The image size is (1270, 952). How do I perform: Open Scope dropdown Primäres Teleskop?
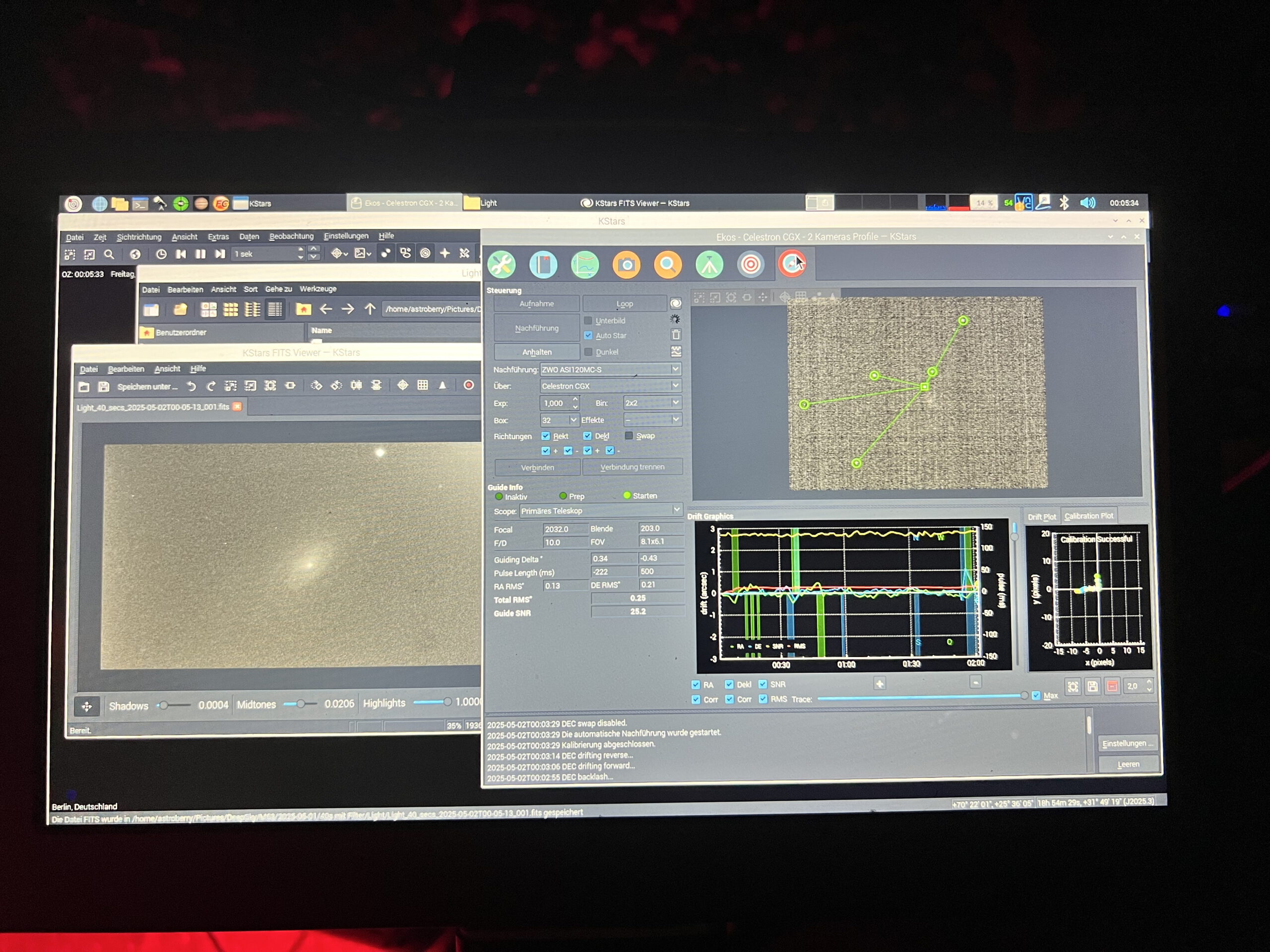601,511
